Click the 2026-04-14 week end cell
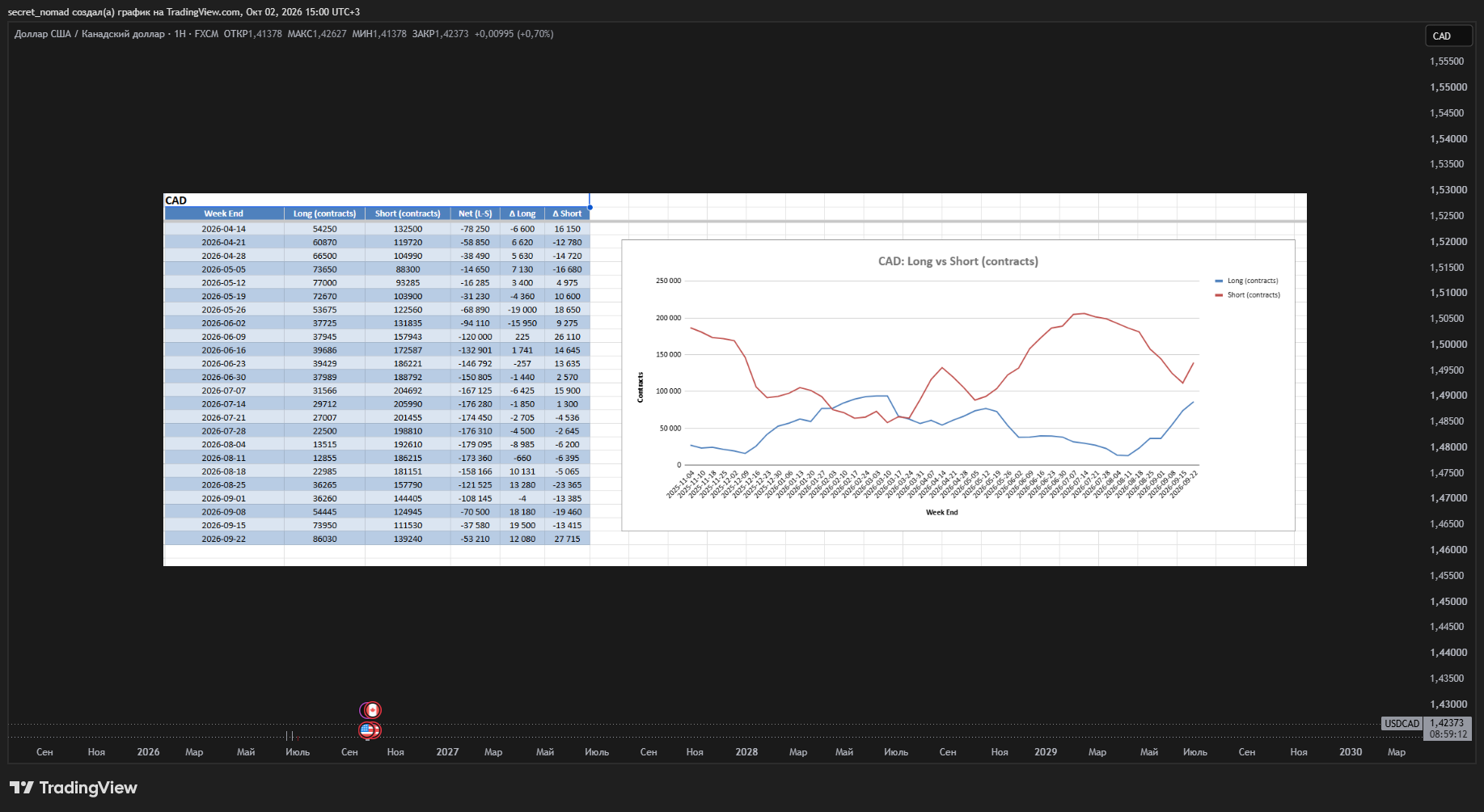This screenshot has width=1484, height=812. coord(224,229)
